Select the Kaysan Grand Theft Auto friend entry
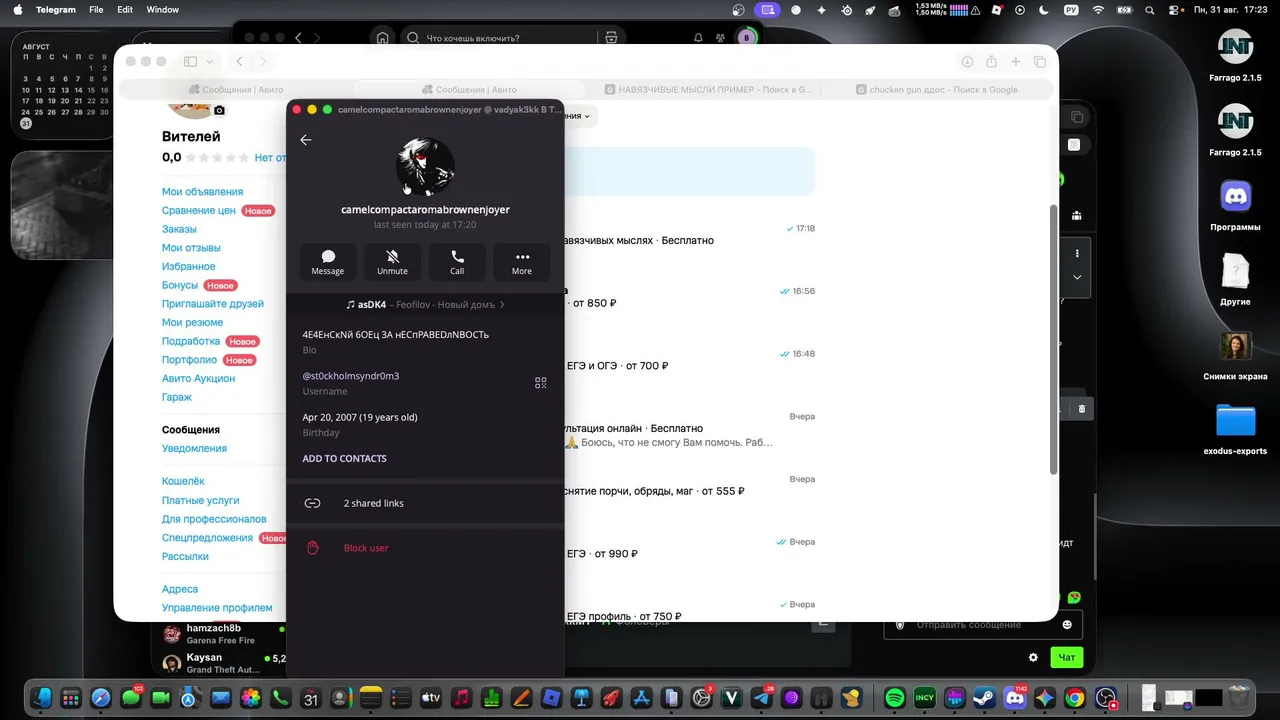This screenshot has width=1280, height=720. (223, 663)
